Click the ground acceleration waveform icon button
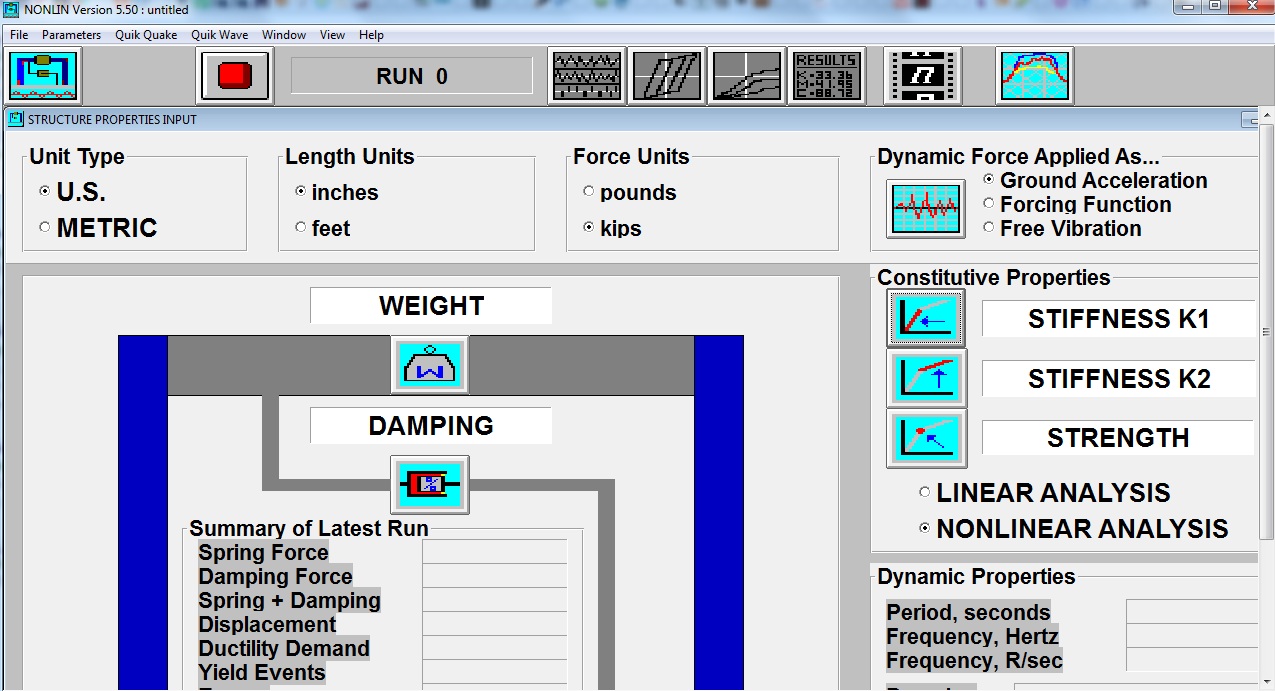 click(x=926, y=209)
